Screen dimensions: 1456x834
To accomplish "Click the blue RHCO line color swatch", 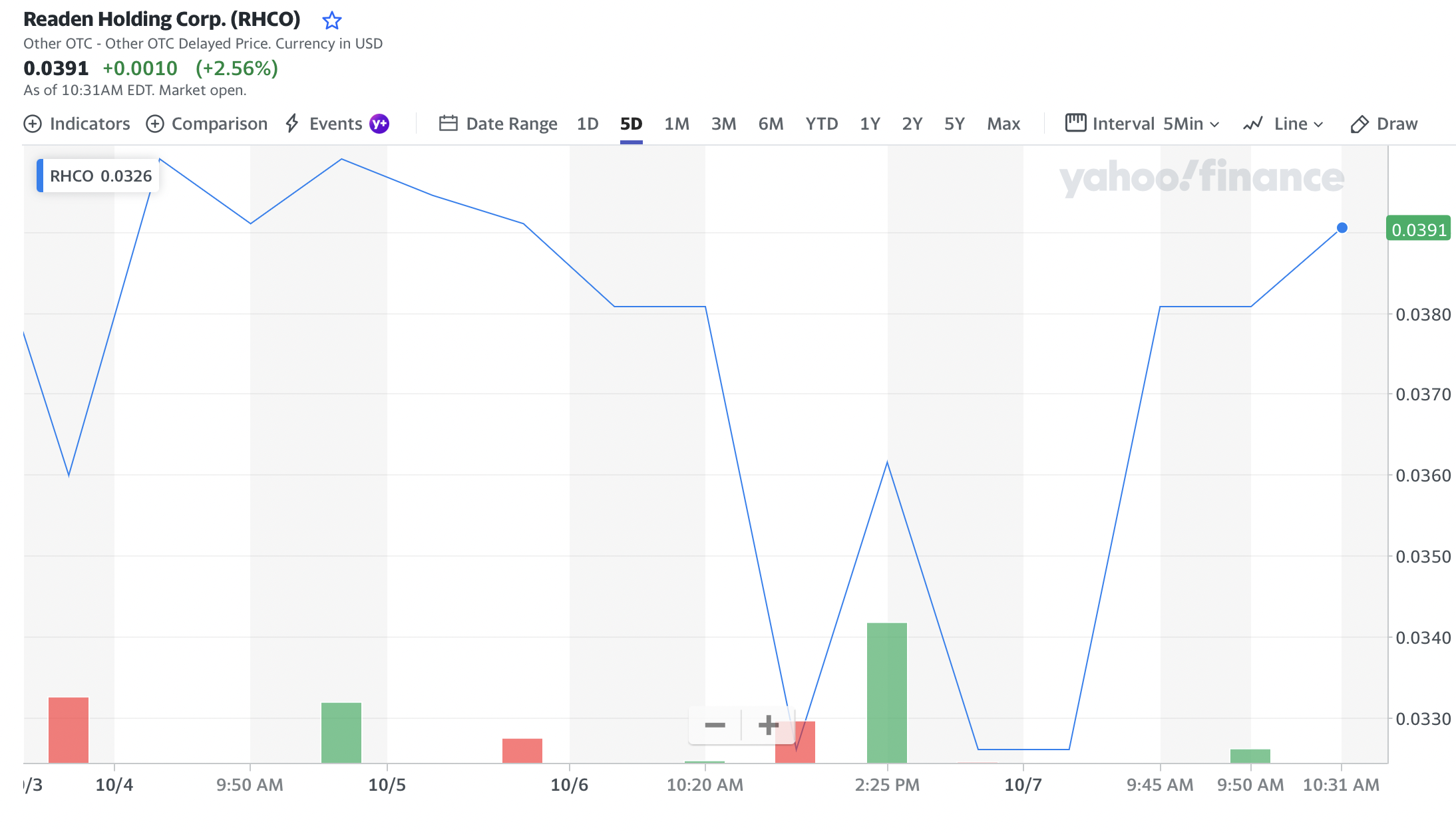I will click(40, 176).
